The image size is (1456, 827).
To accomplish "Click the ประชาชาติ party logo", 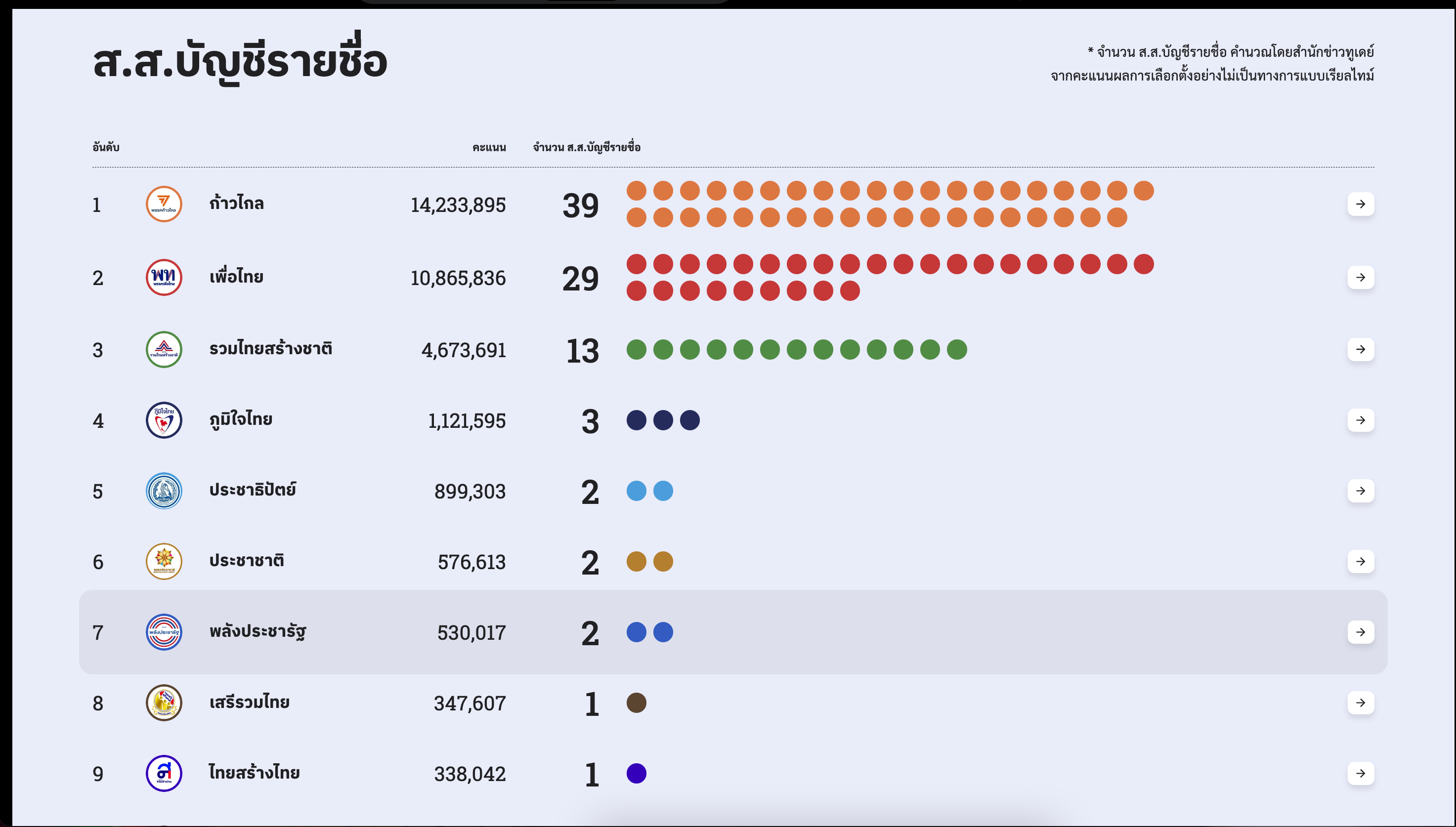I will 164,561.
